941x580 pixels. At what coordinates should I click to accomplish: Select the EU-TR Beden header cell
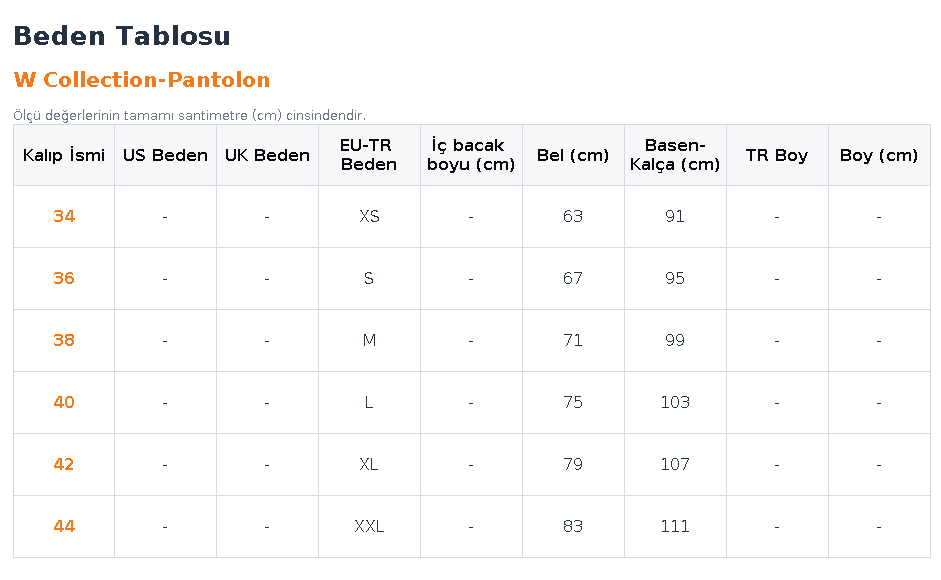[369, 156]
